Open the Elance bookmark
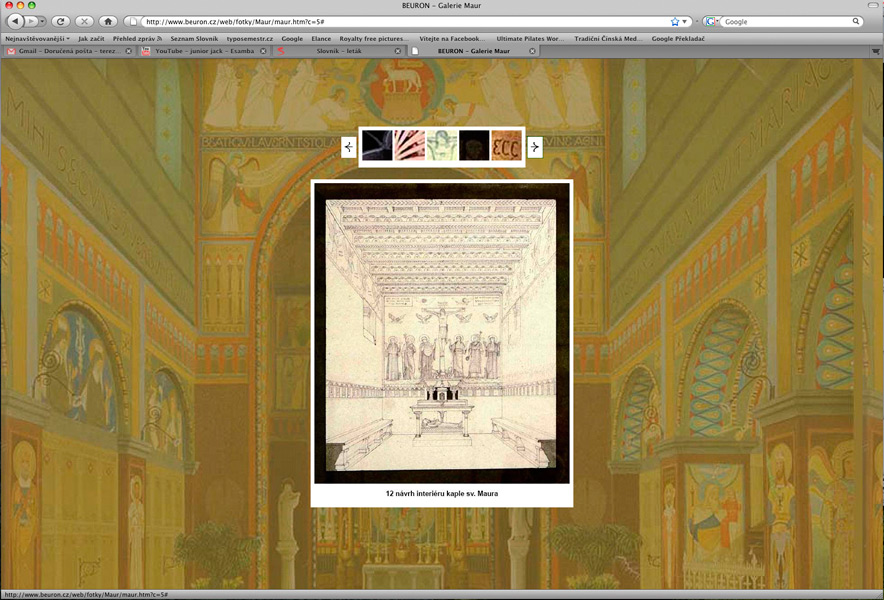 [x=321, y=39]
